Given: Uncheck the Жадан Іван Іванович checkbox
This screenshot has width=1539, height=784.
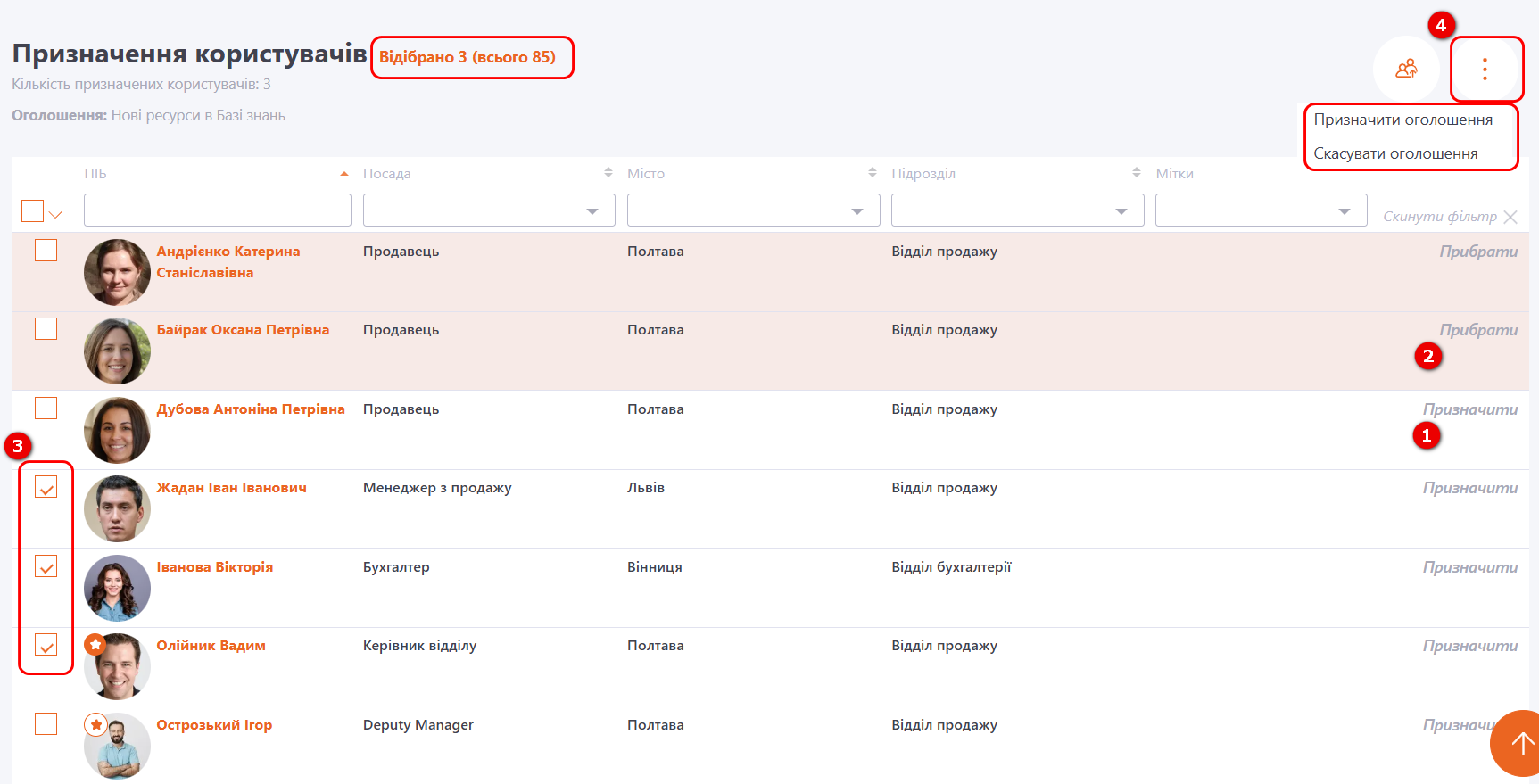Looking at the screenshot, I should [x=46, y=487].
